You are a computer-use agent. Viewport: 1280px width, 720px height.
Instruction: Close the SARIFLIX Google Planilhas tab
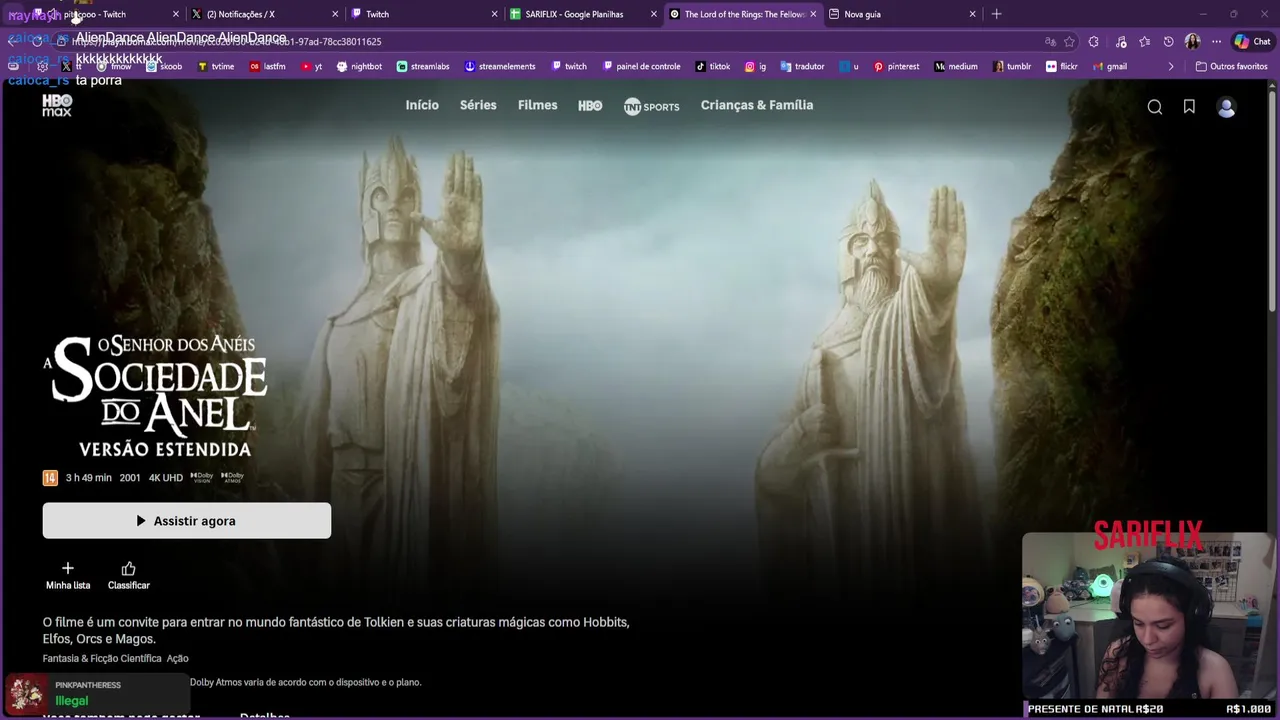654,14
